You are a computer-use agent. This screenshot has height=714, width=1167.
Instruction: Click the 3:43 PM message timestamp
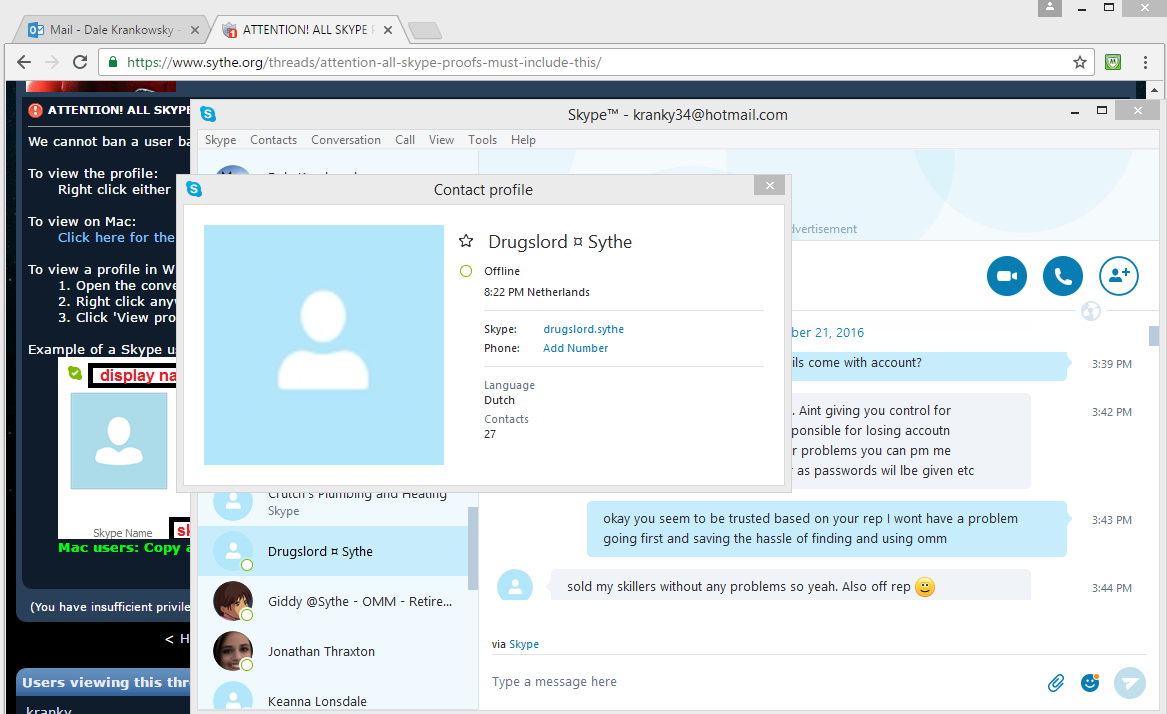point(1111,520)
